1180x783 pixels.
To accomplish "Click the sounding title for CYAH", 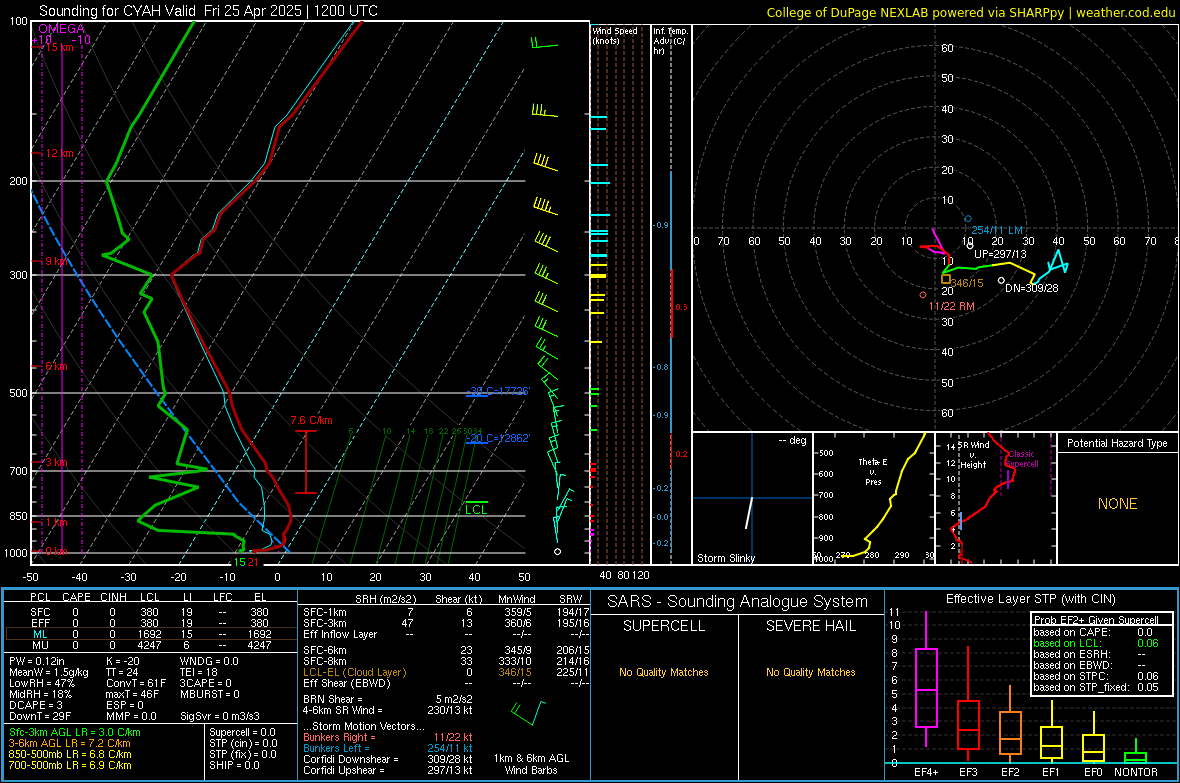I will click(208, 11).
